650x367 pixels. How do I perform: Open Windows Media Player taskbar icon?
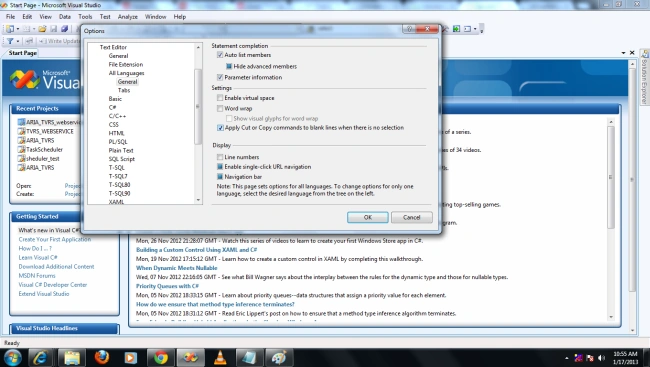click(x=131, y=357)
